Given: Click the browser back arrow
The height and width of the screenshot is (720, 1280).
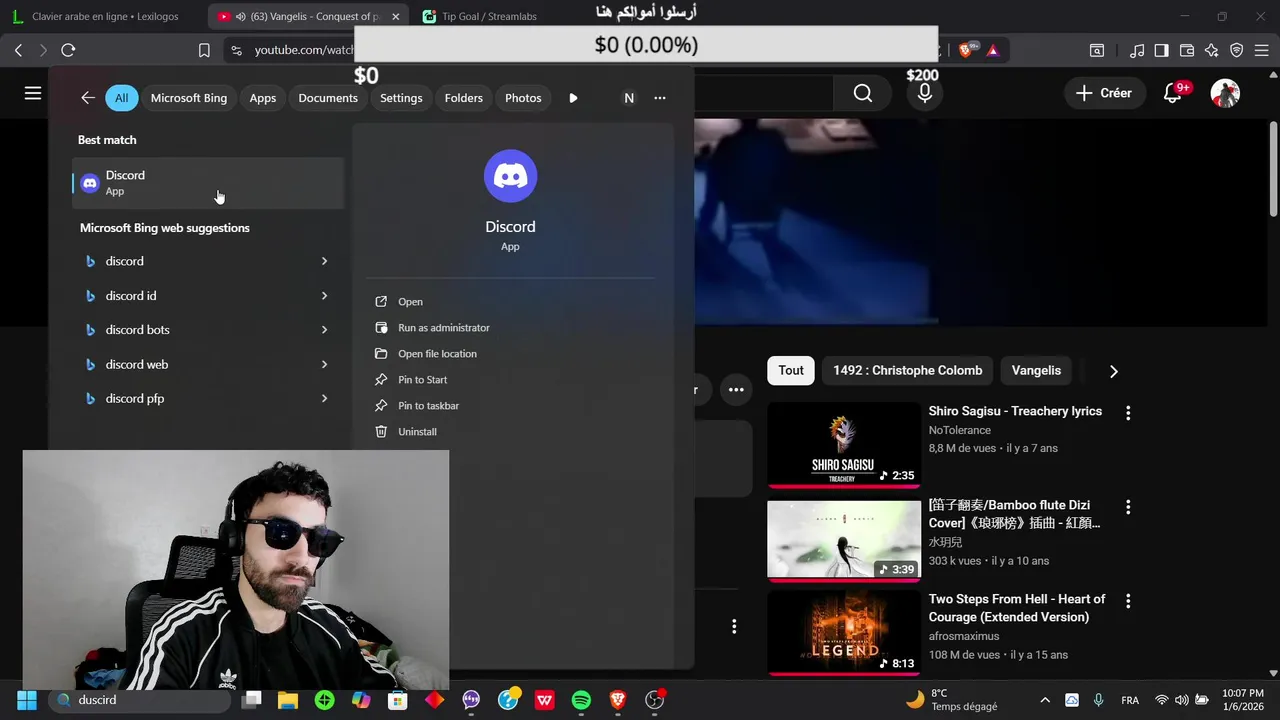Looking at the screenshot, I should tap(18, 50).
